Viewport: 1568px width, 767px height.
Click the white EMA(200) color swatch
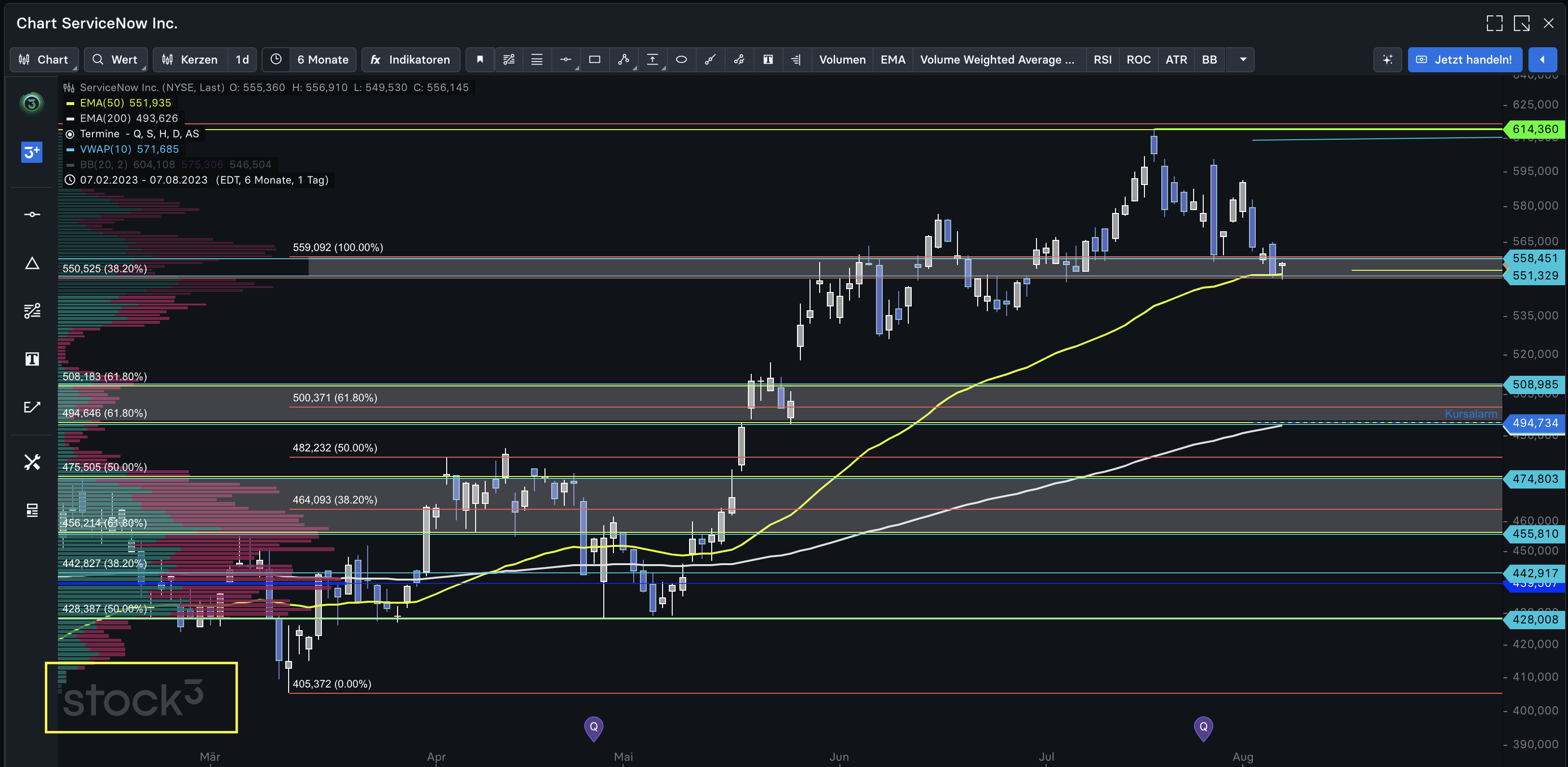pyautogui.click(x=70, y=119)
